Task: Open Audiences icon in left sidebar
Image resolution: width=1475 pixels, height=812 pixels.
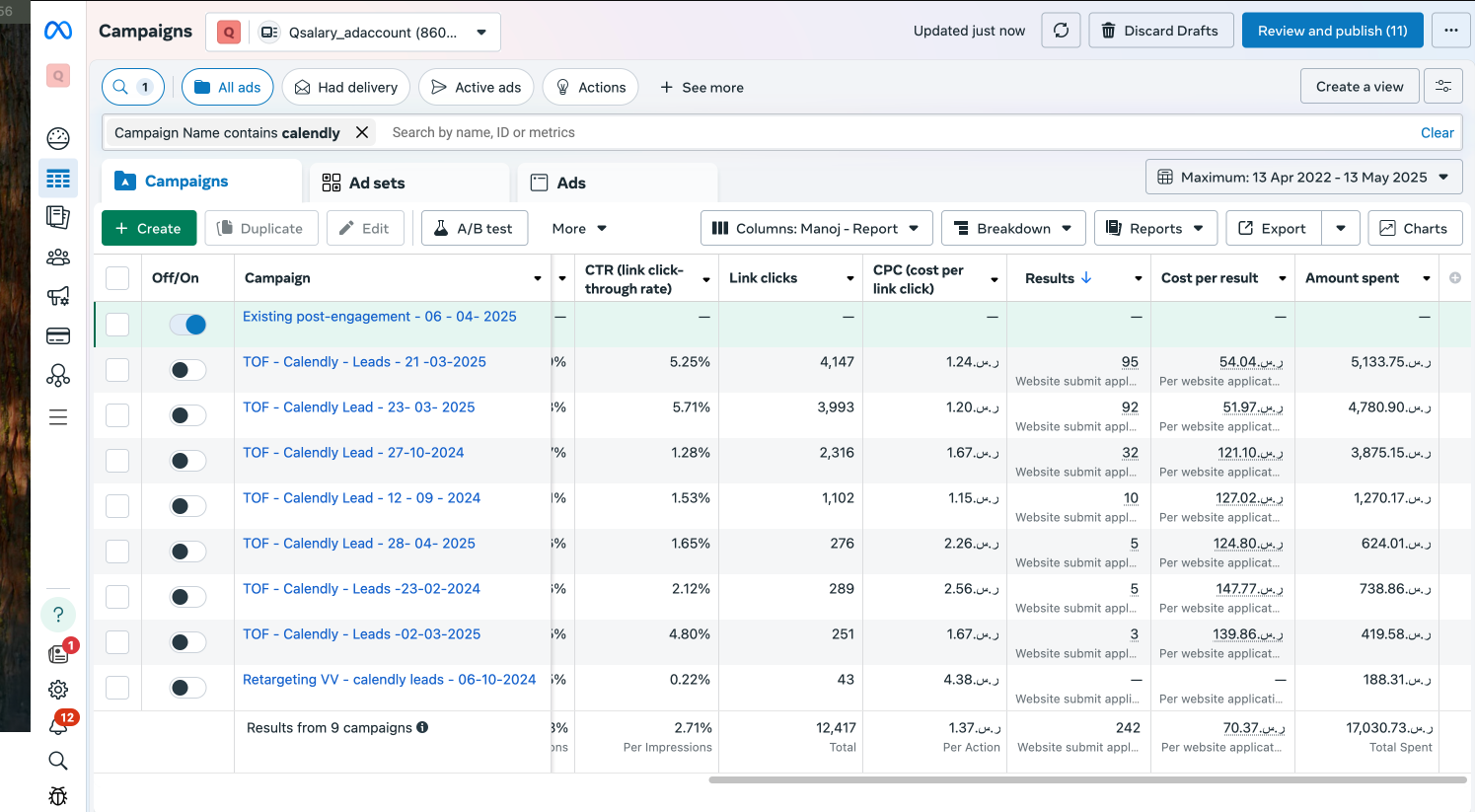Action: click(x=58, y=257)
